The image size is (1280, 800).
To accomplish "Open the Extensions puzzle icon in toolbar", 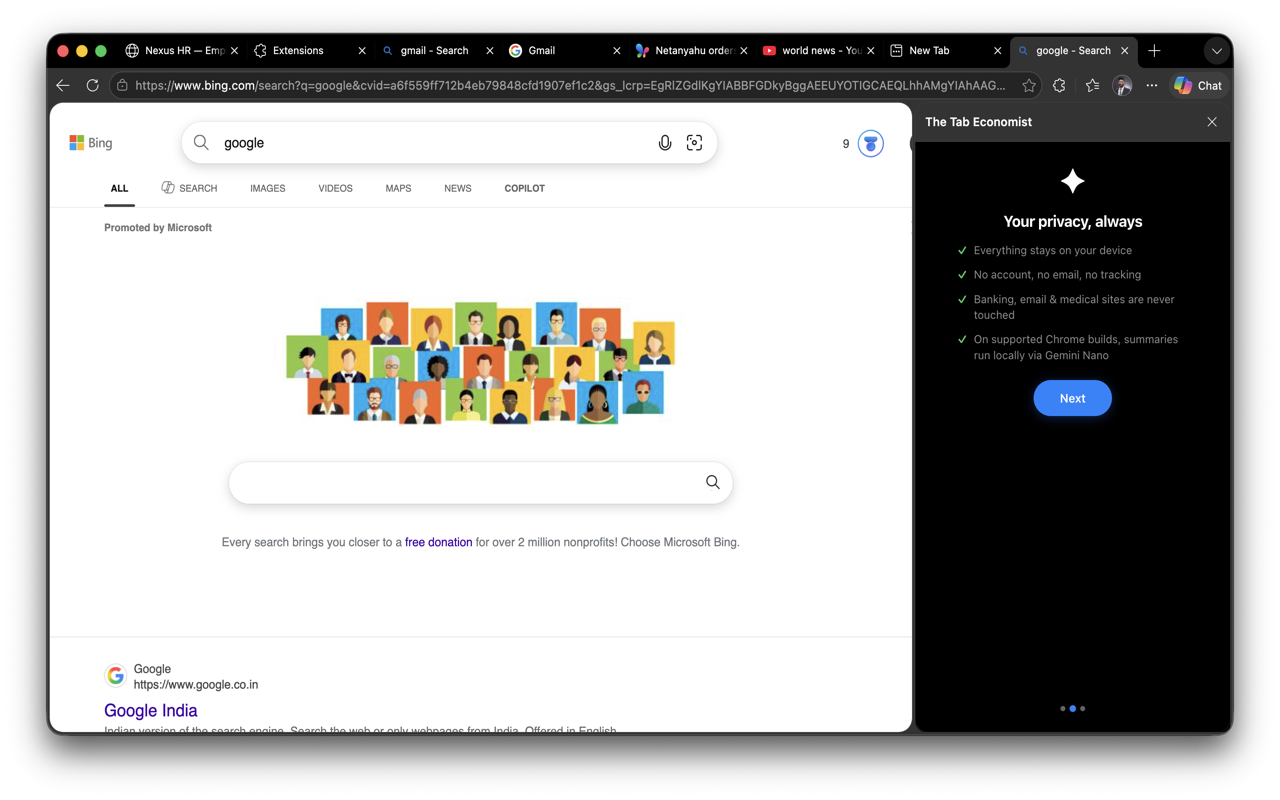I will (1059, 86).
